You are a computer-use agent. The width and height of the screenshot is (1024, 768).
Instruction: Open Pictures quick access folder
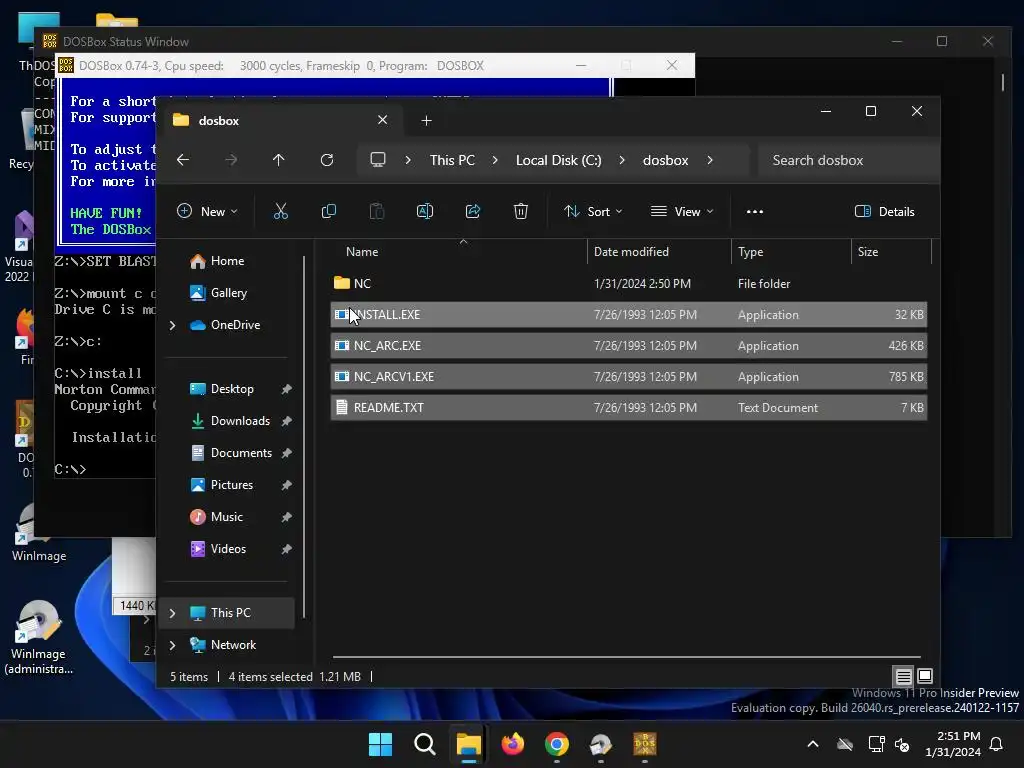click(232, 485)
